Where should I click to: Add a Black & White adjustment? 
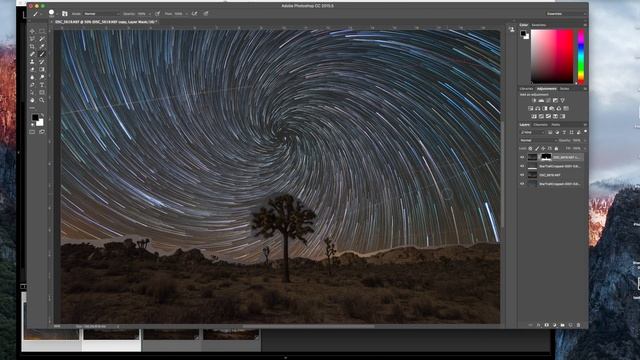pyautogui.click(x=544, y=109)
